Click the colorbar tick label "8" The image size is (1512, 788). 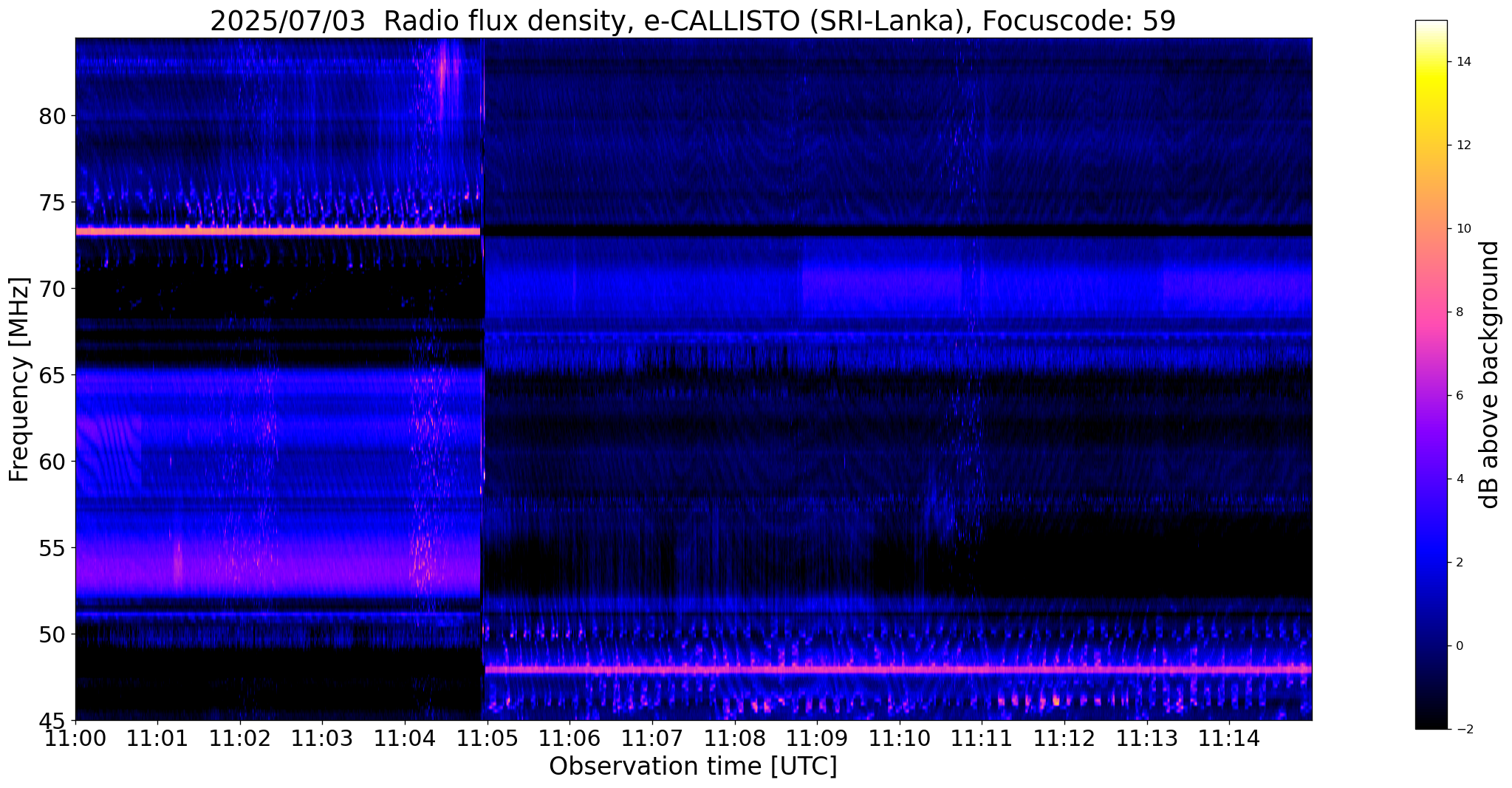click(1459, 312)
